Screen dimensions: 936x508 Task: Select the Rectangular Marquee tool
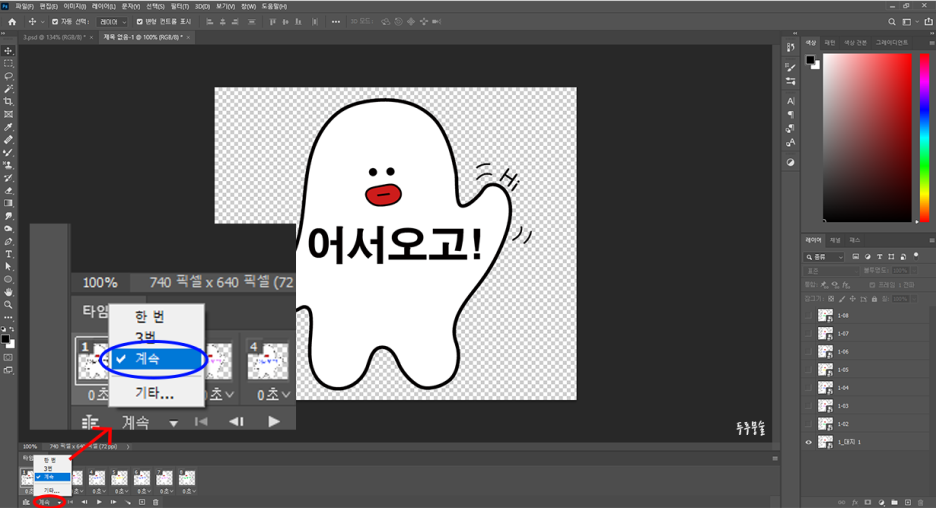(x=8, y=63)
